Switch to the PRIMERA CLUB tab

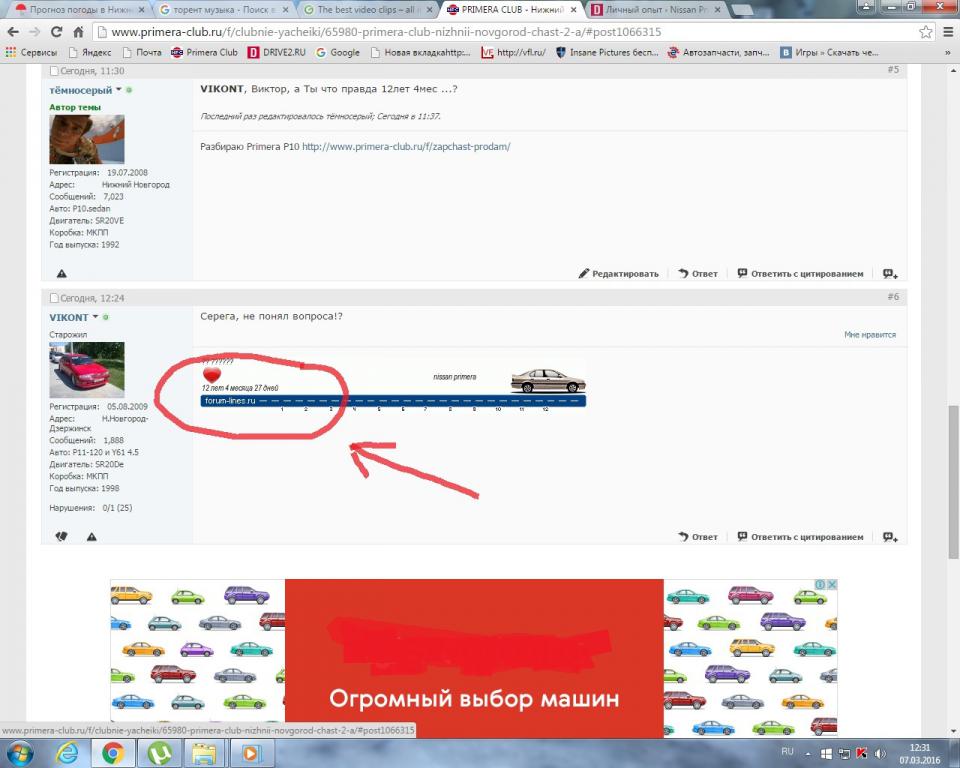pos(512,10)
